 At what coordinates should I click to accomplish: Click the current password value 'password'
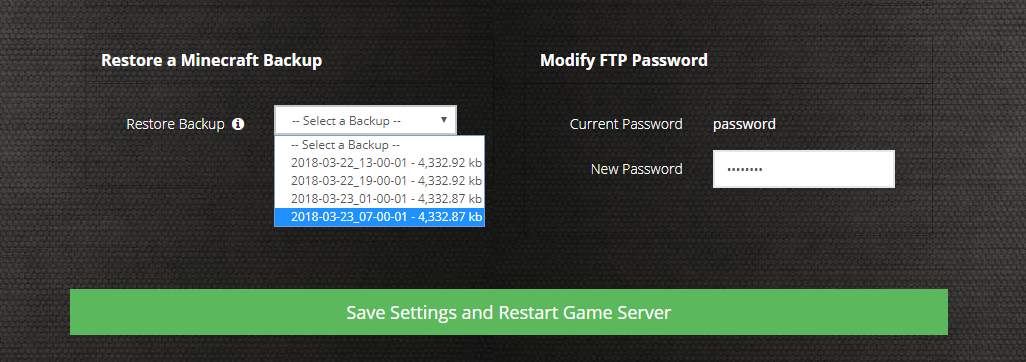pyautogui.click(x=745, y=124)
